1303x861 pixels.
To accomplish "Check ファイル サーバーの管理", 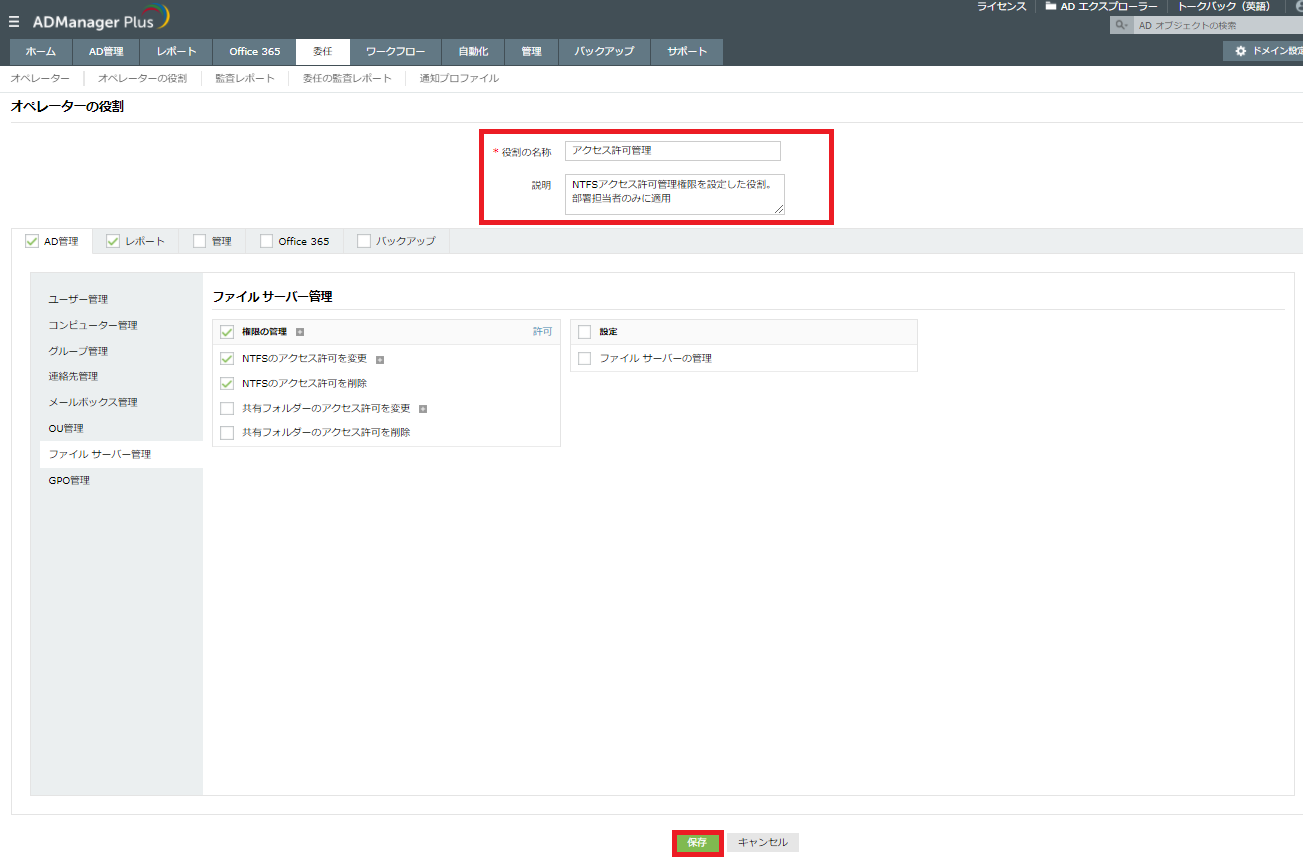I will [585, 358].
